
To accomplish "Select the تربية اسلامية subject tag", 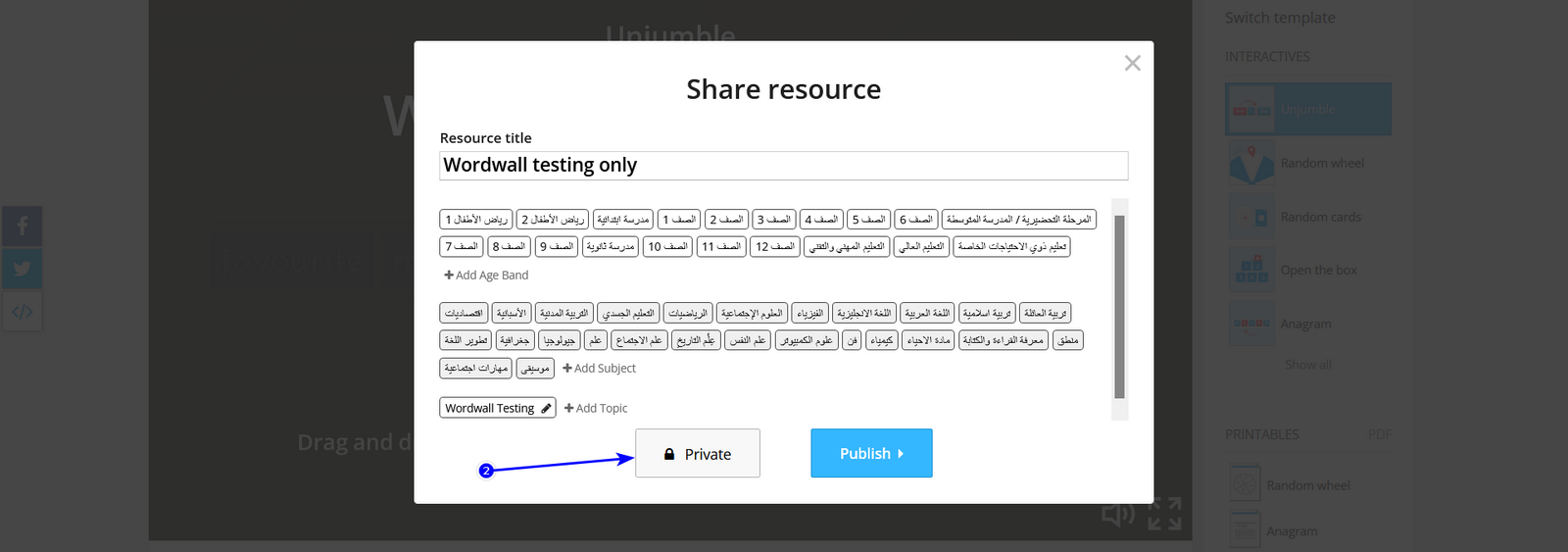I will click(987, 314).
